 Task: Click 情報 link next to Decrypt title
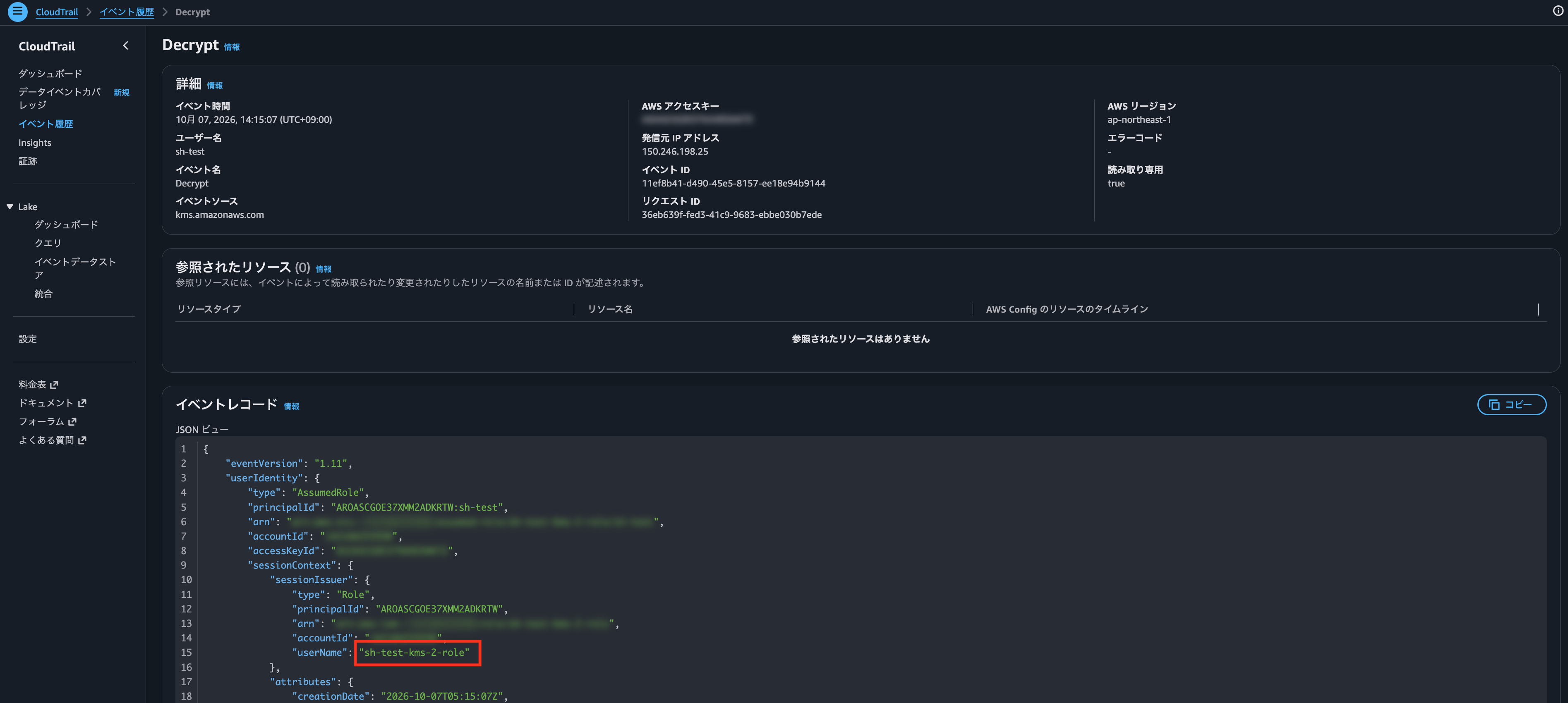(x=232, y=47)
